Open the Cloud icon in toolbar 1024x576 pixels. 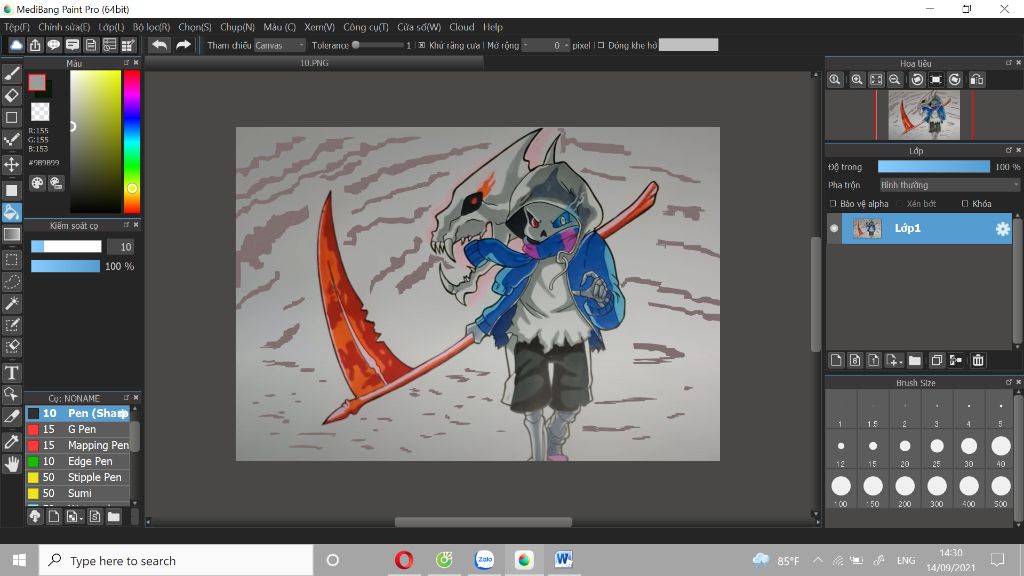[16, 45]
